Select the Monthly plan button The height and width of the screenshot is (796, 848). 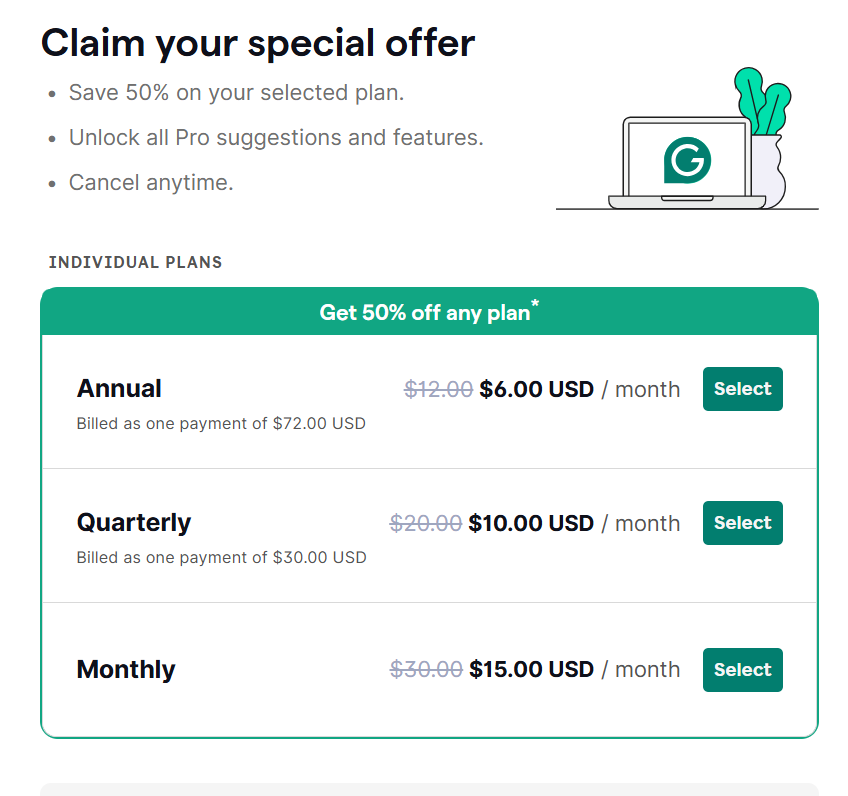(x=742, y=670)
